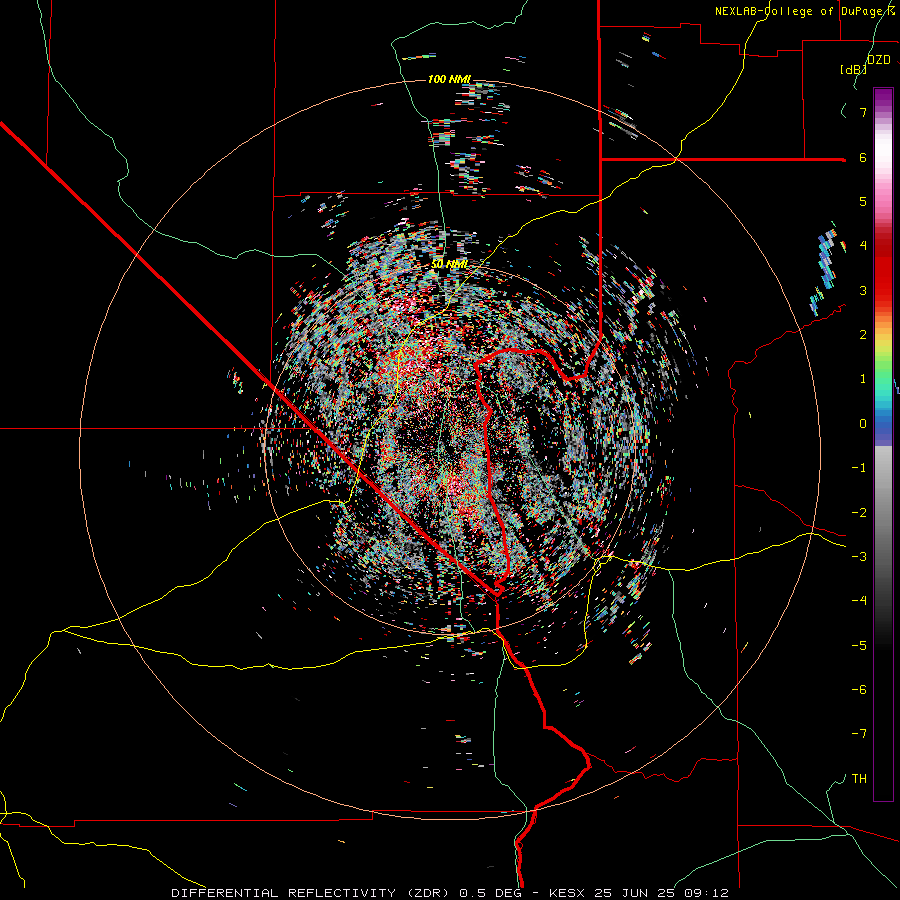
Task: Click the NEXLAB-College of DuPage credit text
Action: point(805,11)
